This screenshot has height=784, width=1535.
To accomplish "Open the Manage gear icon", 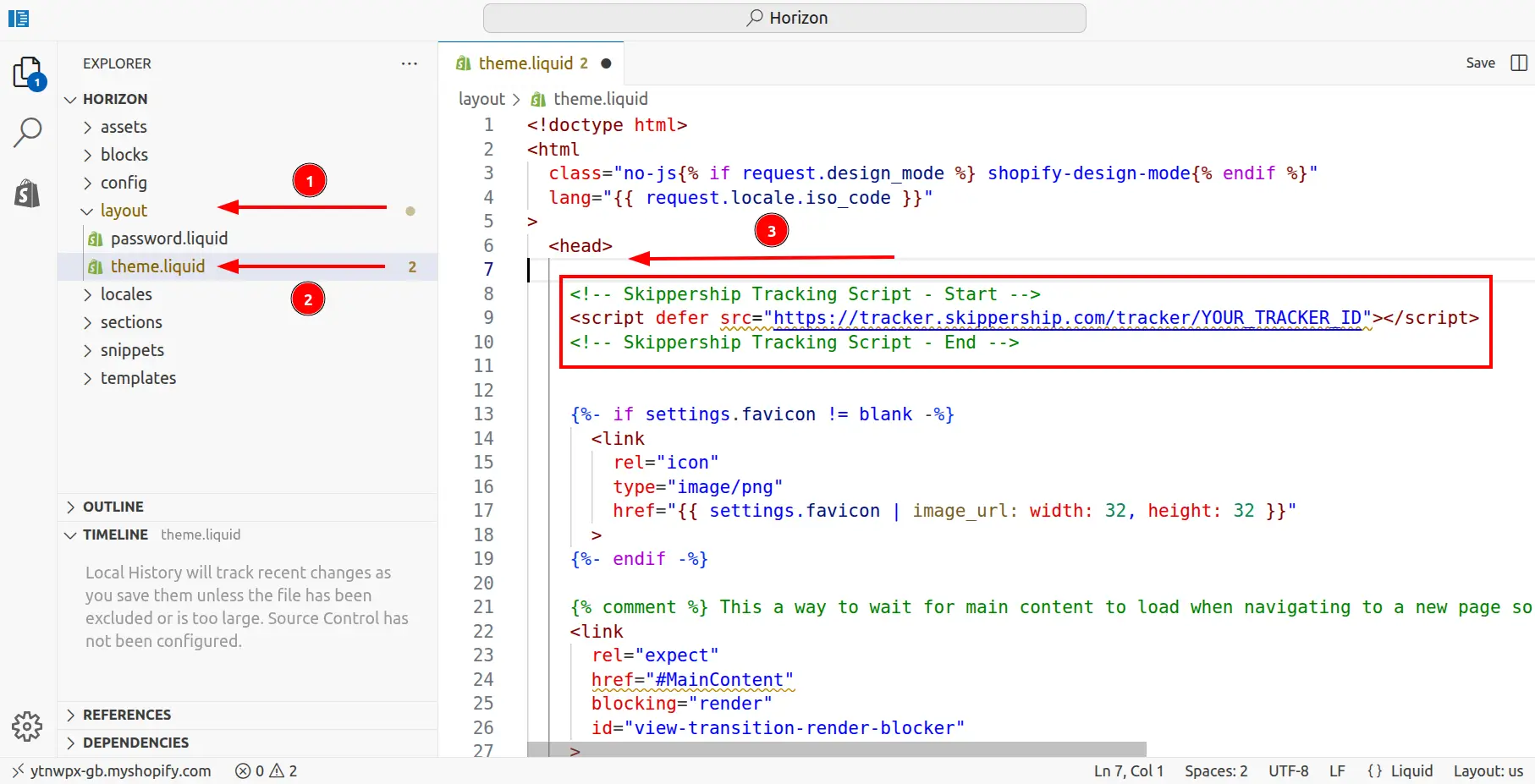I will click(27, 726).
